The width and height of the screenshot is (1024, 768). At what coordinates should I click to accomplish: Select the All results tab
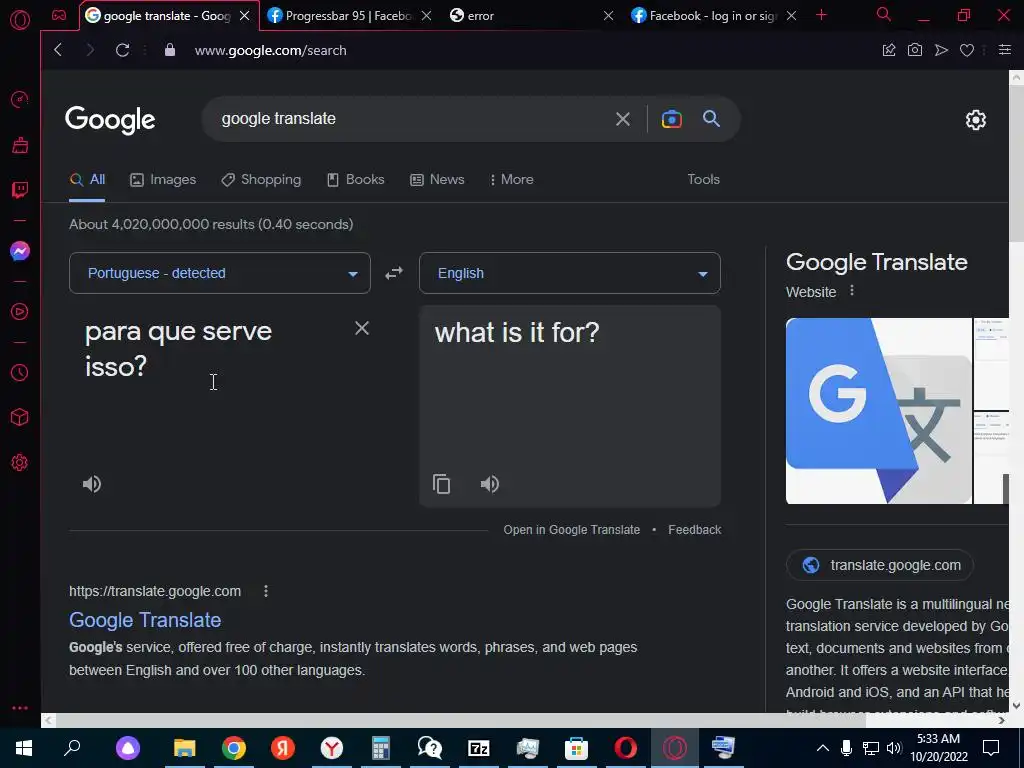click(88, 180)
